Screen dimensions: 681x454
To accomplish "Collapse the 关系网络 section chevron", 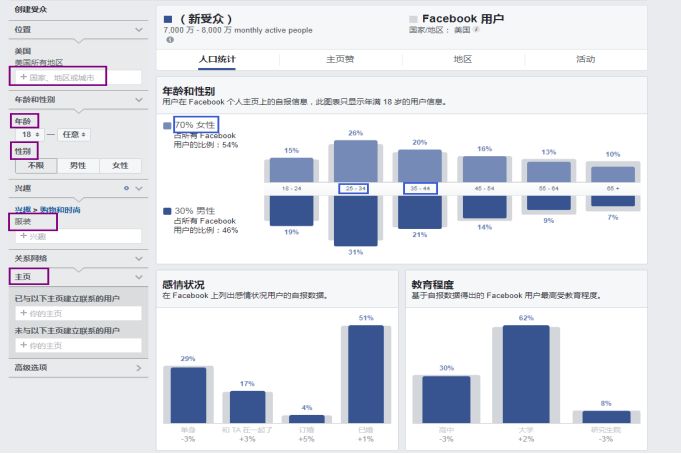I will coord(139,258).
